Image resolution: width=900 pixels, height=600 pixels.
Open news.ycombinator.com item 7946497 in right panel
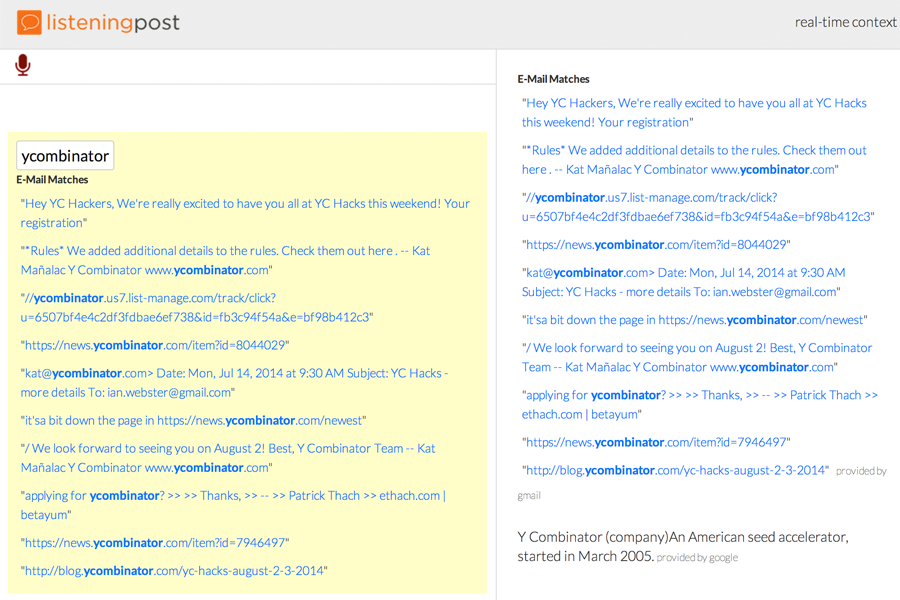point(656,442)
